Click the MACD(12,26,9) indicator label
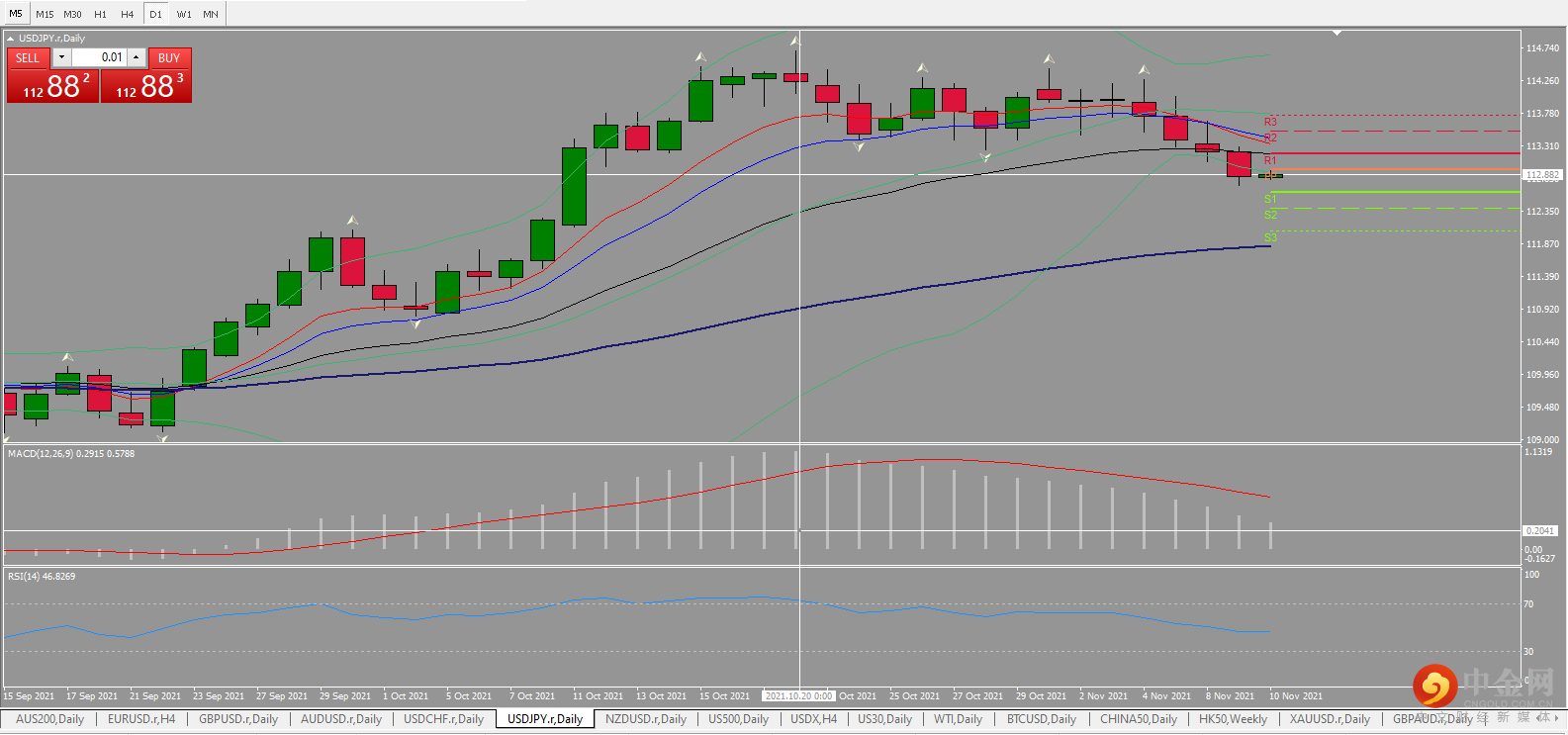This screenshot has width=1568, height=735. point(71,454)
